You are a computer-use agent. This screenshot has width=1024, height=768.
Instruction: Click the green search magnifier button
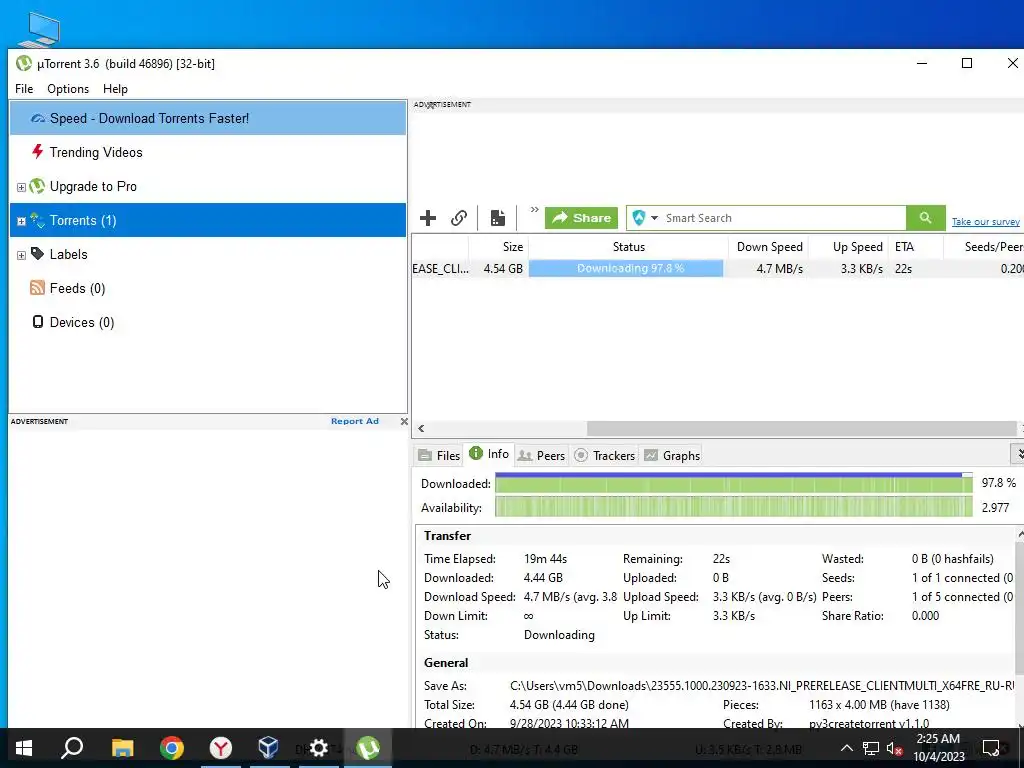point(925,218)
